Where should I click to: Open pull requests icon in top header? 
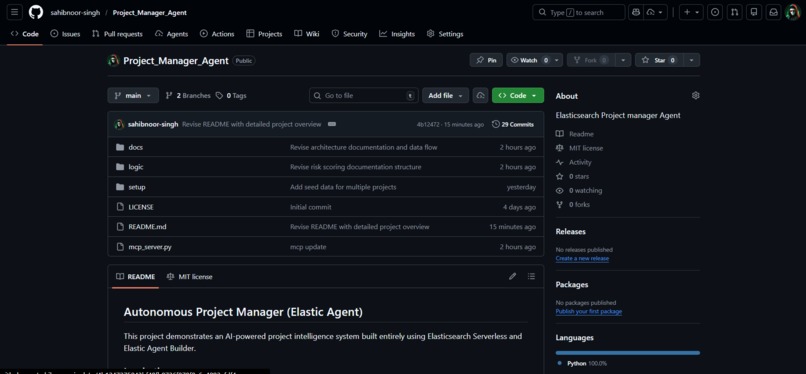tap(734, 12)
